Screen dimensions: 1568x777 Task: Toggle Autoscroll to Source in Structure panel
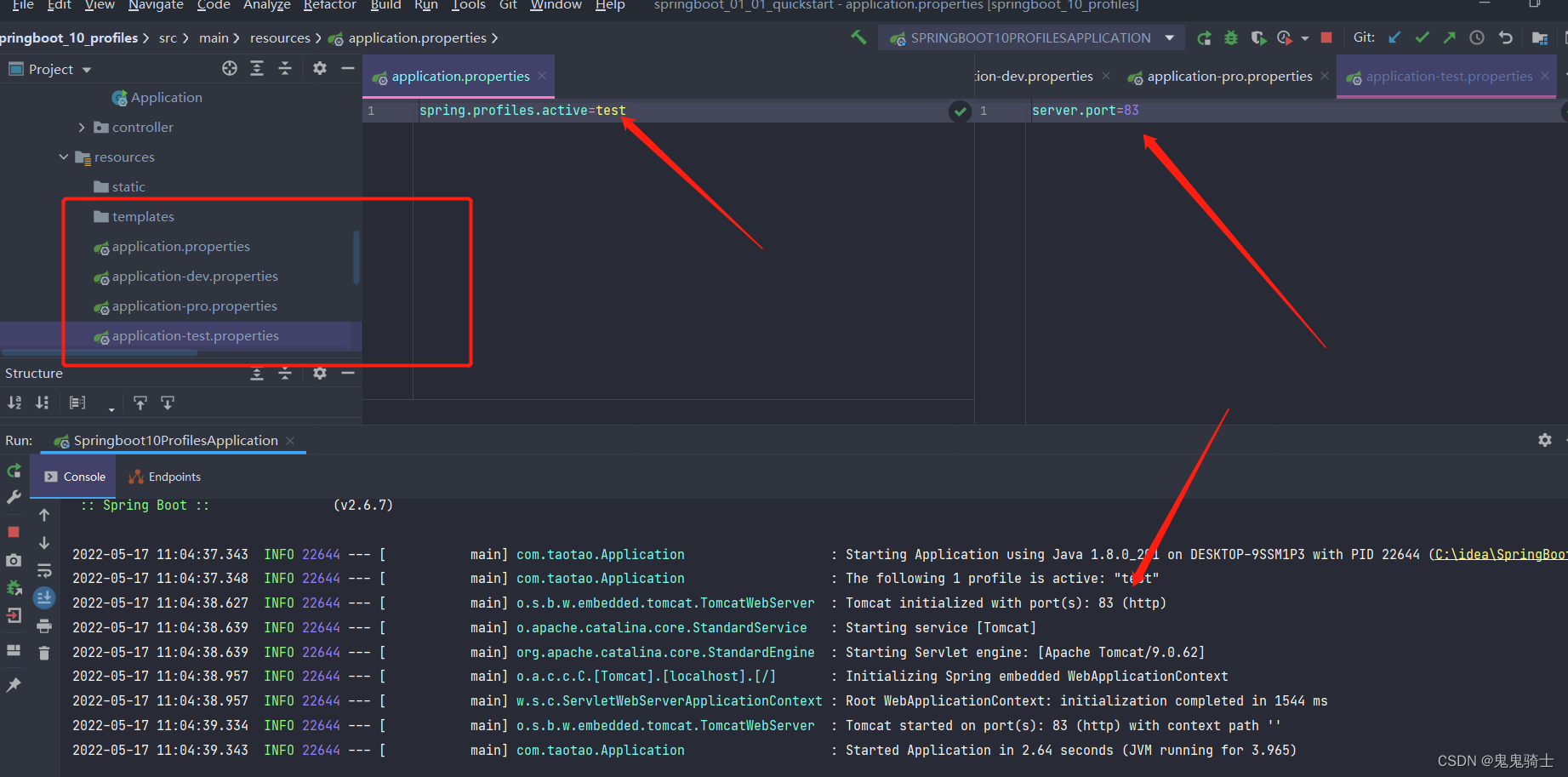click(140, 403)
